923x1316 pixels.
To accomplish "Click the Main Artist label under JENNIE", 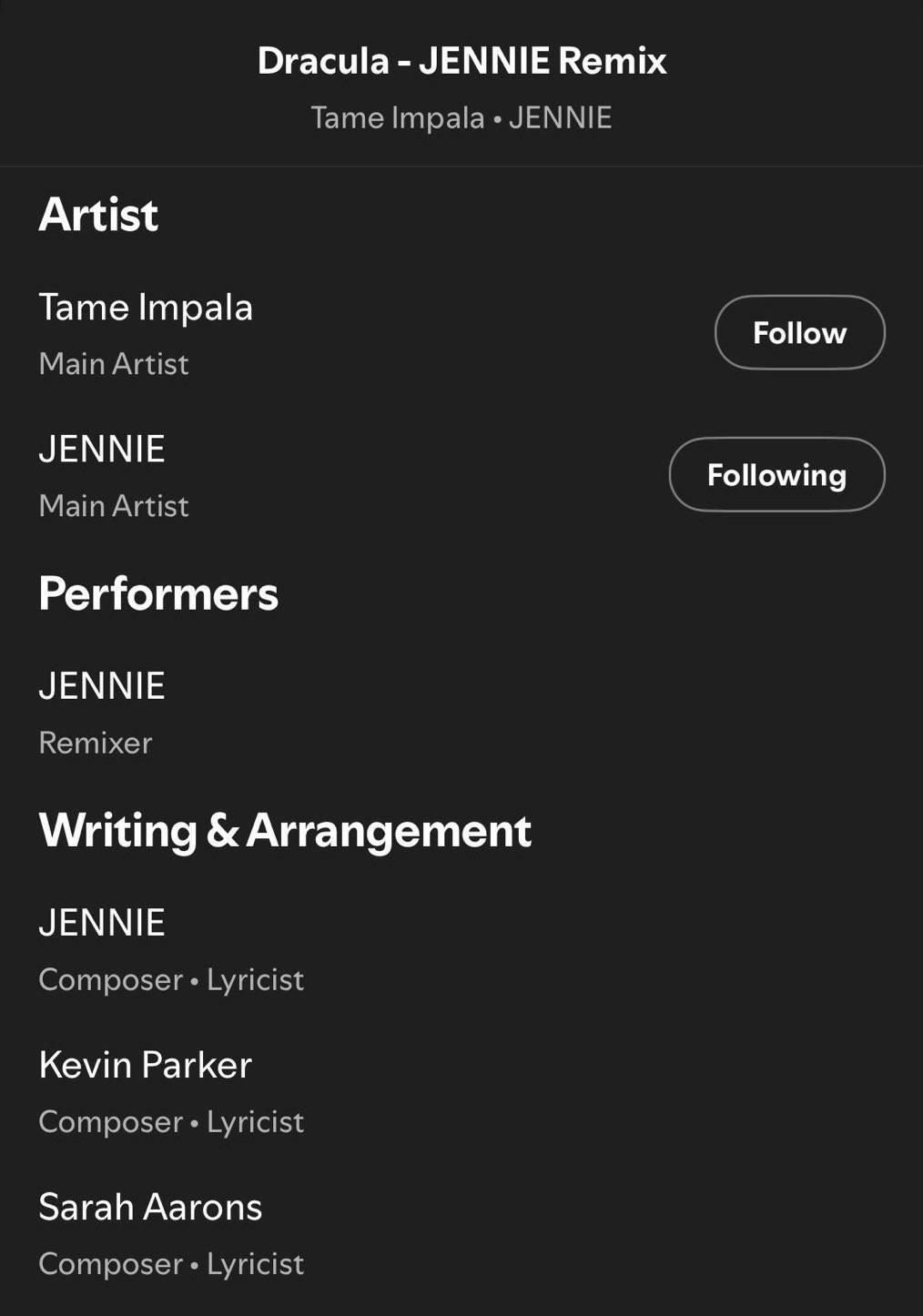I will (114, 506).
